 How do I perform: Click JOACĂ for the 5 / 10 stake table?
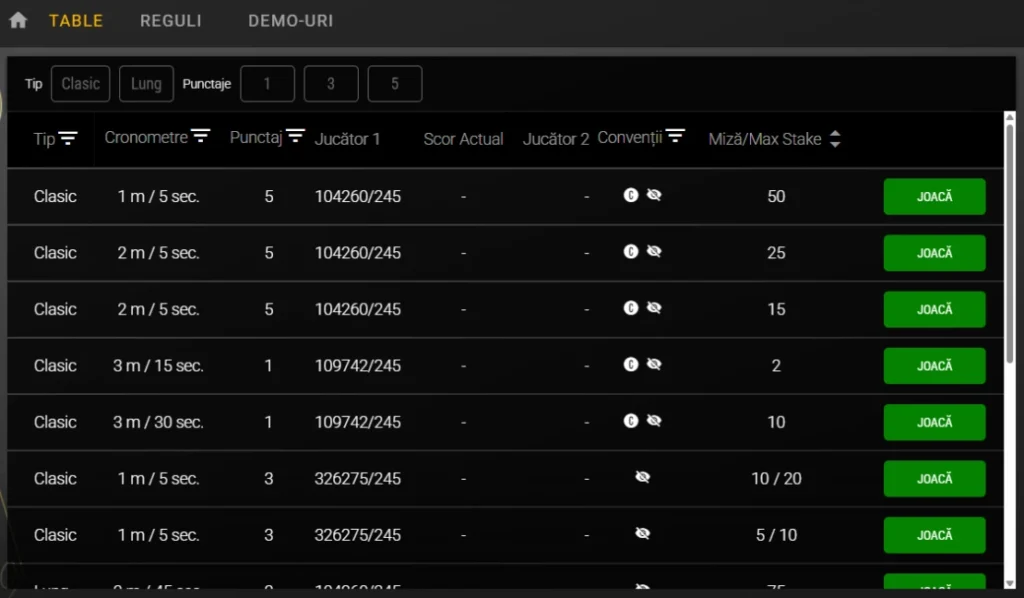point(935,535)
